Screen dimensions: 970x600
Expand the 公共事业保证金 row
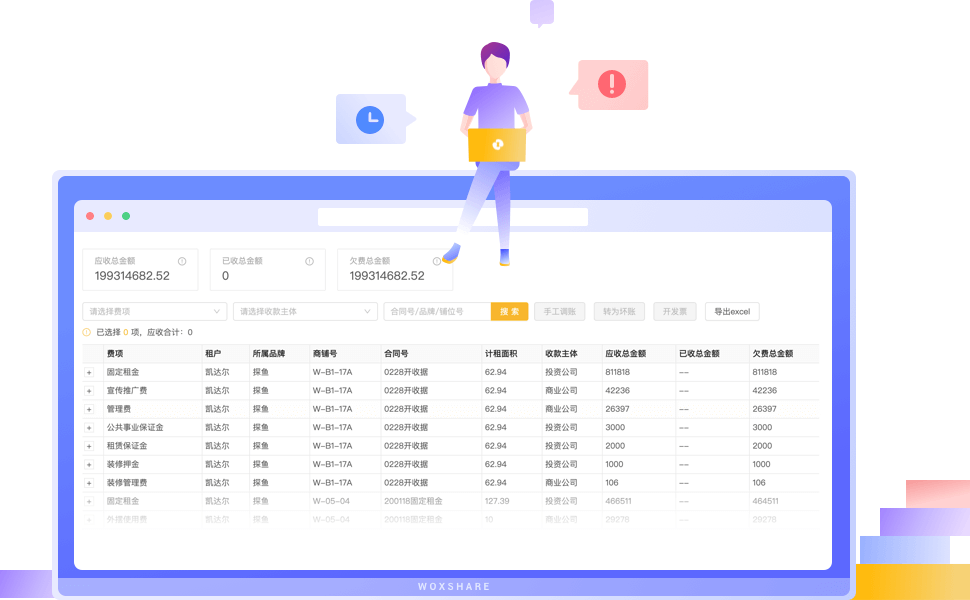point(88,428)
